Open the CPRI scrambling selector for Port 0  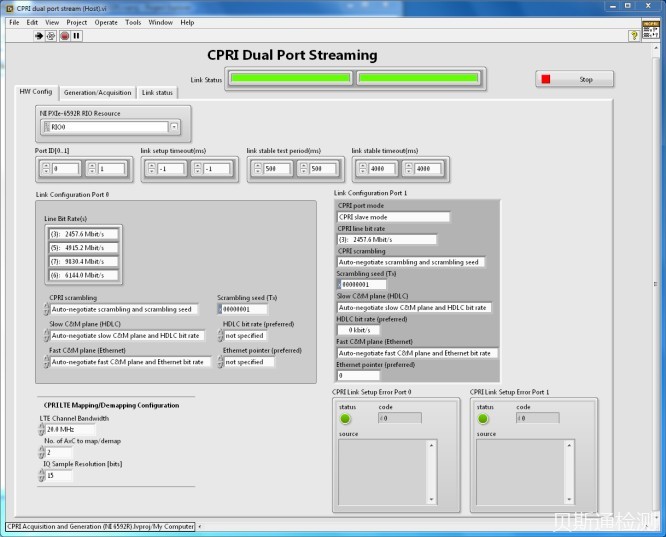[46, 309]
